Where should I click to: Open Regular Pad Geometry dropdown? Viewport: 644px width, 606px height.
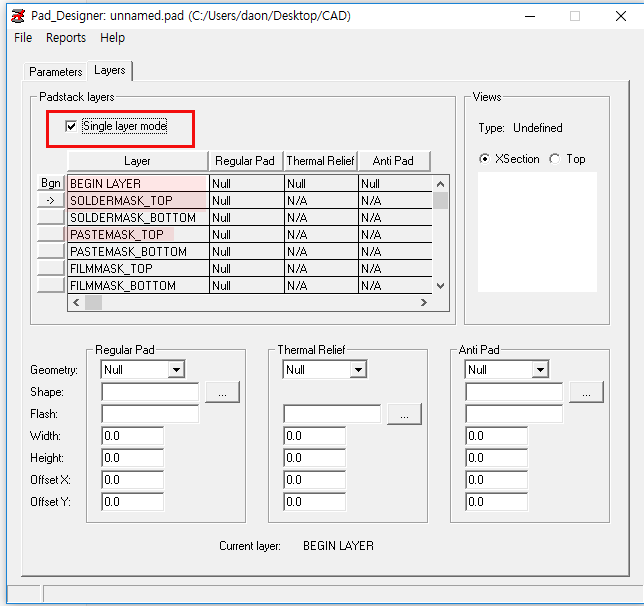tap(176, 370)
